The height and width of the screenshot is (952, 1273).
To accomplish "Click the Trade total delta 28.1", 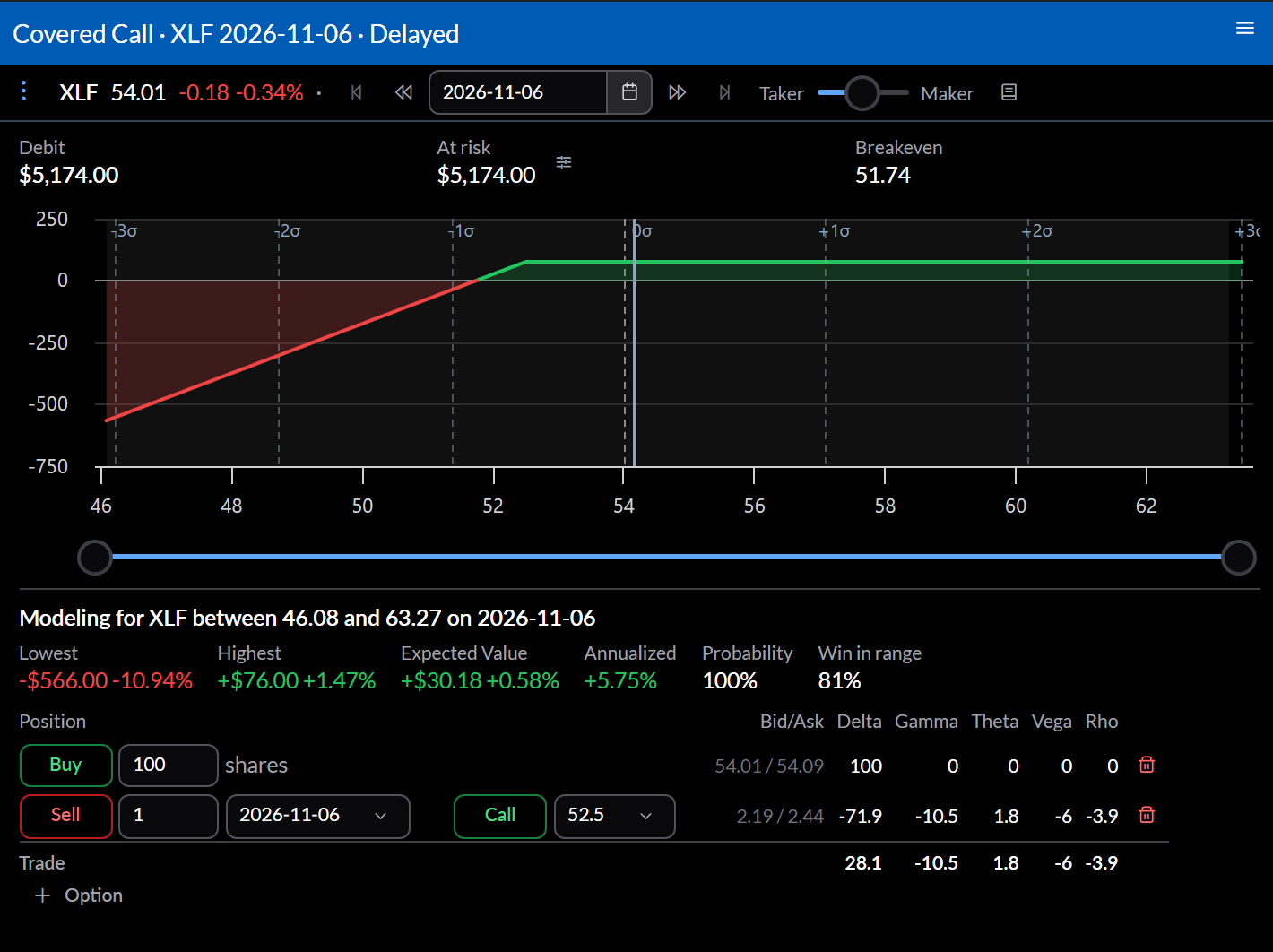I will pos(863,863).
